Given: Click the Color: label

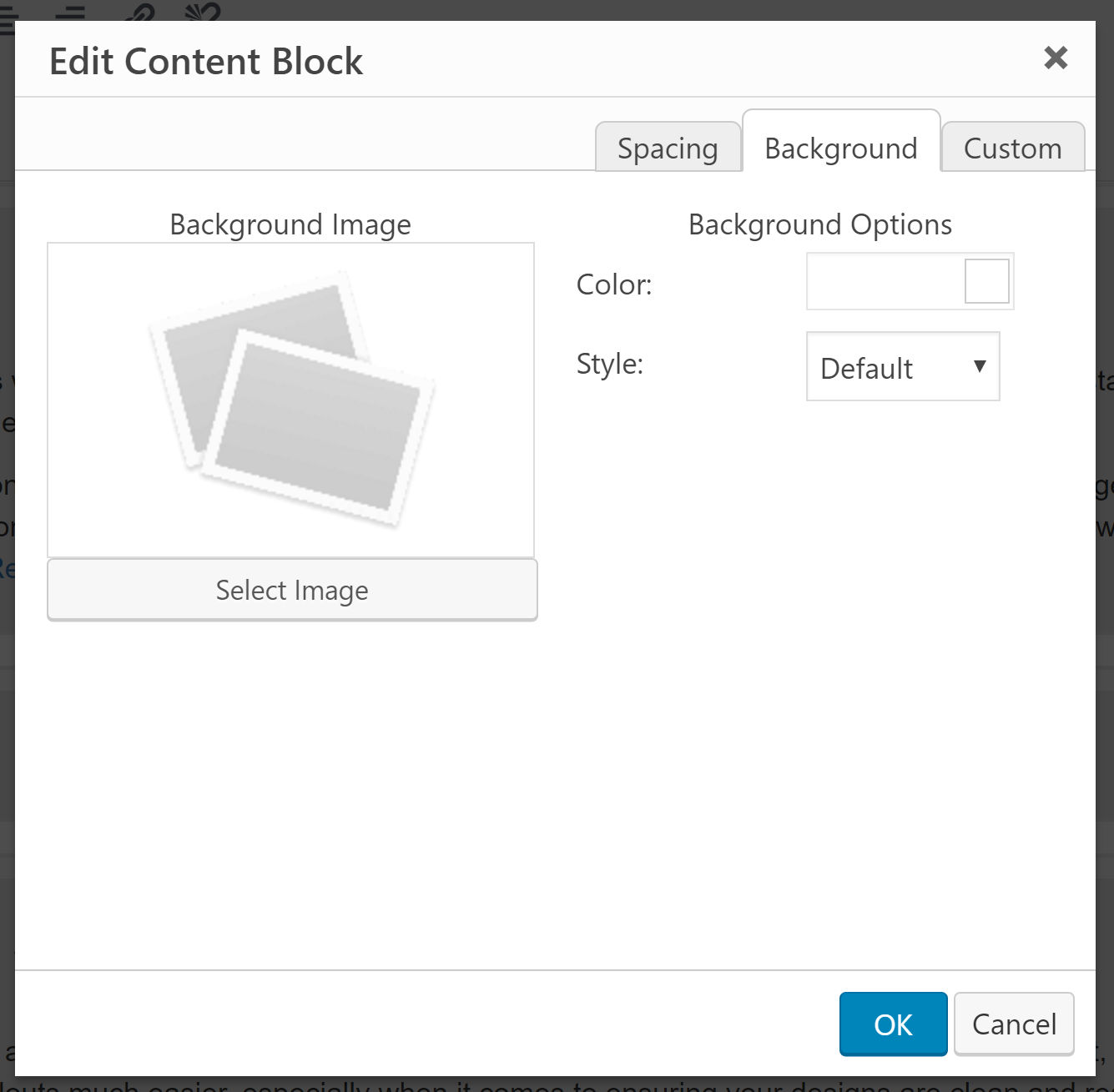Looking at the screenshot, I should 614,284.
